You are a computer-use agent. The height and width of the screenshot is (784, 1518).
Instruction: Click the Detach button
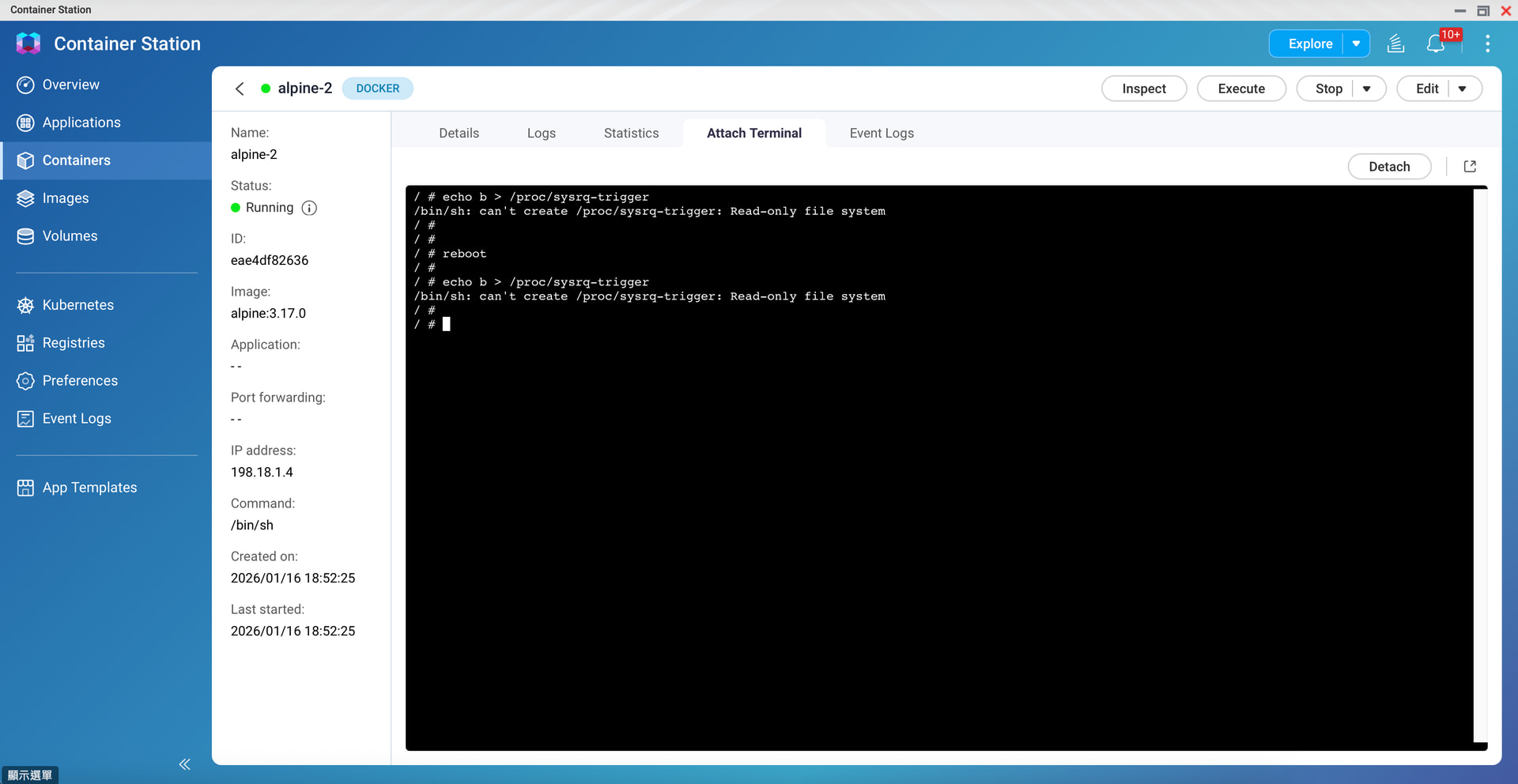(1389, 167)
